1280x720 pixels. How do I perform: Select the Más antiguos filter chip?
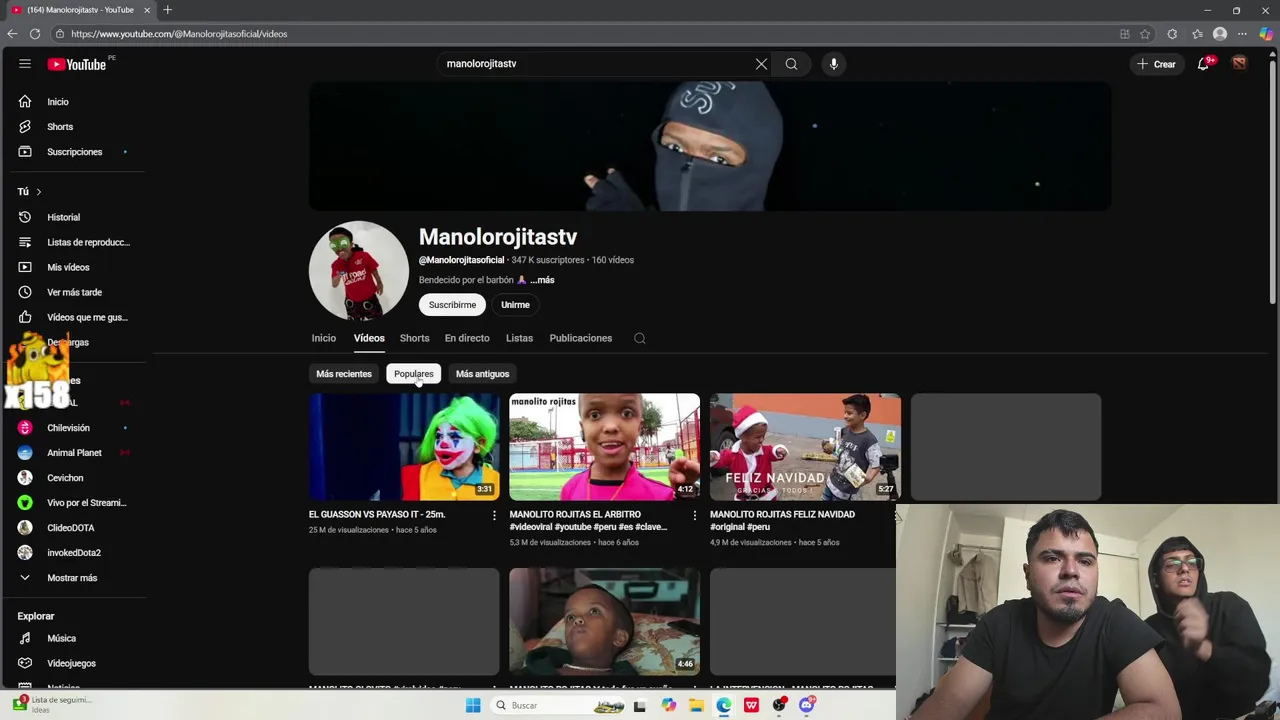pyautogui.click(x=483, y=374)
